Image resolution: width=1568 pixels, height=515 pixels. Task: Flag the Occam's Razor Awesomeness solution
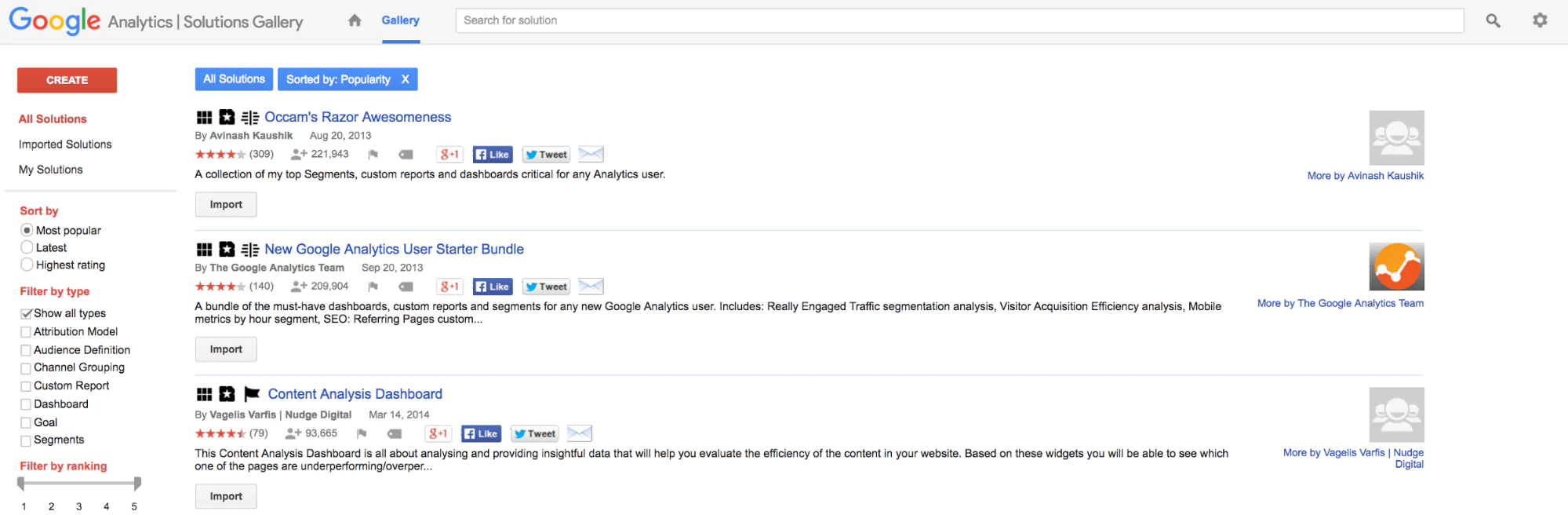(x=373, y=155)
